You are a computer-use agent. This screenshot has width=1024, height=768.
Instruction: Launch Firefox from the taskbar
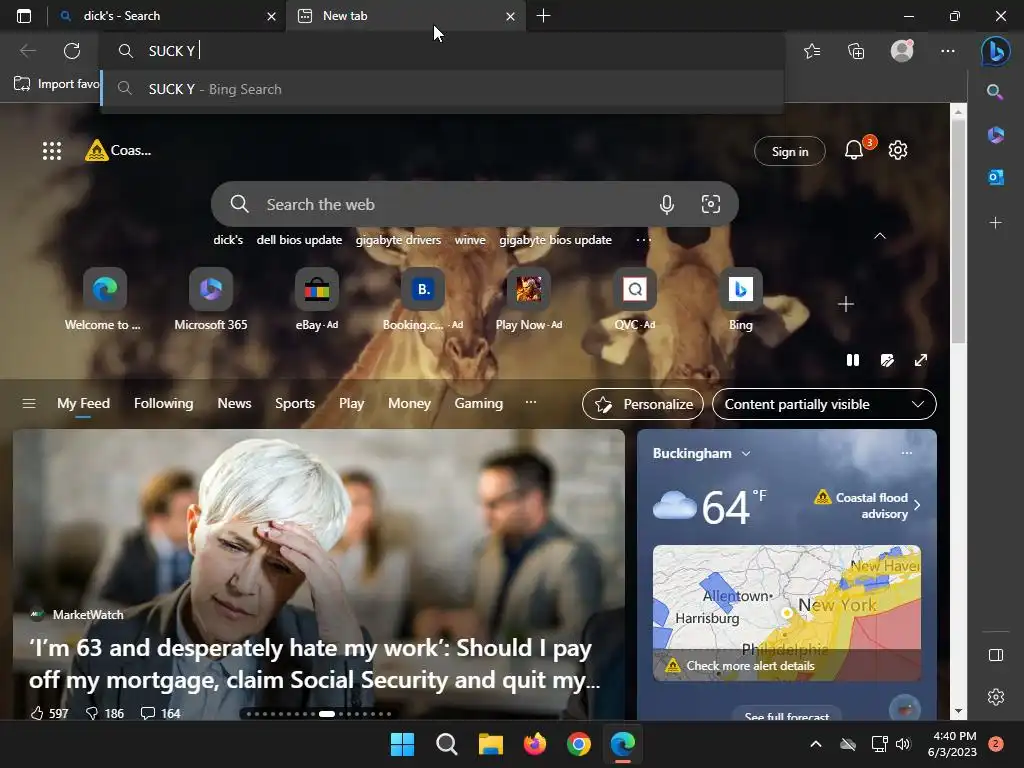tap(535, 744)
